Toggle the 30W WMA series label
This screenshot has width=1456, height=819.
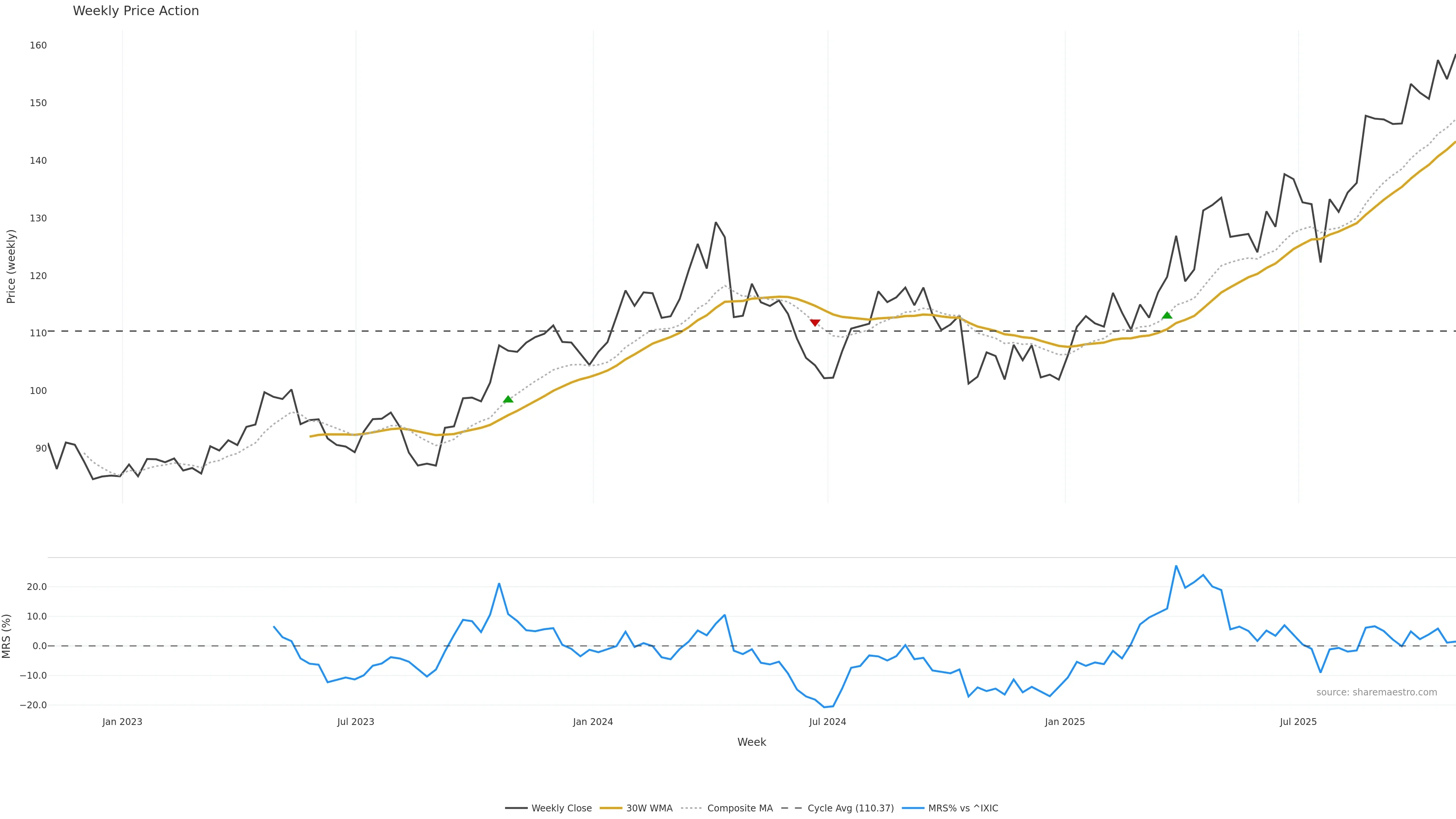pyautogui.click(x=649, y=808)
